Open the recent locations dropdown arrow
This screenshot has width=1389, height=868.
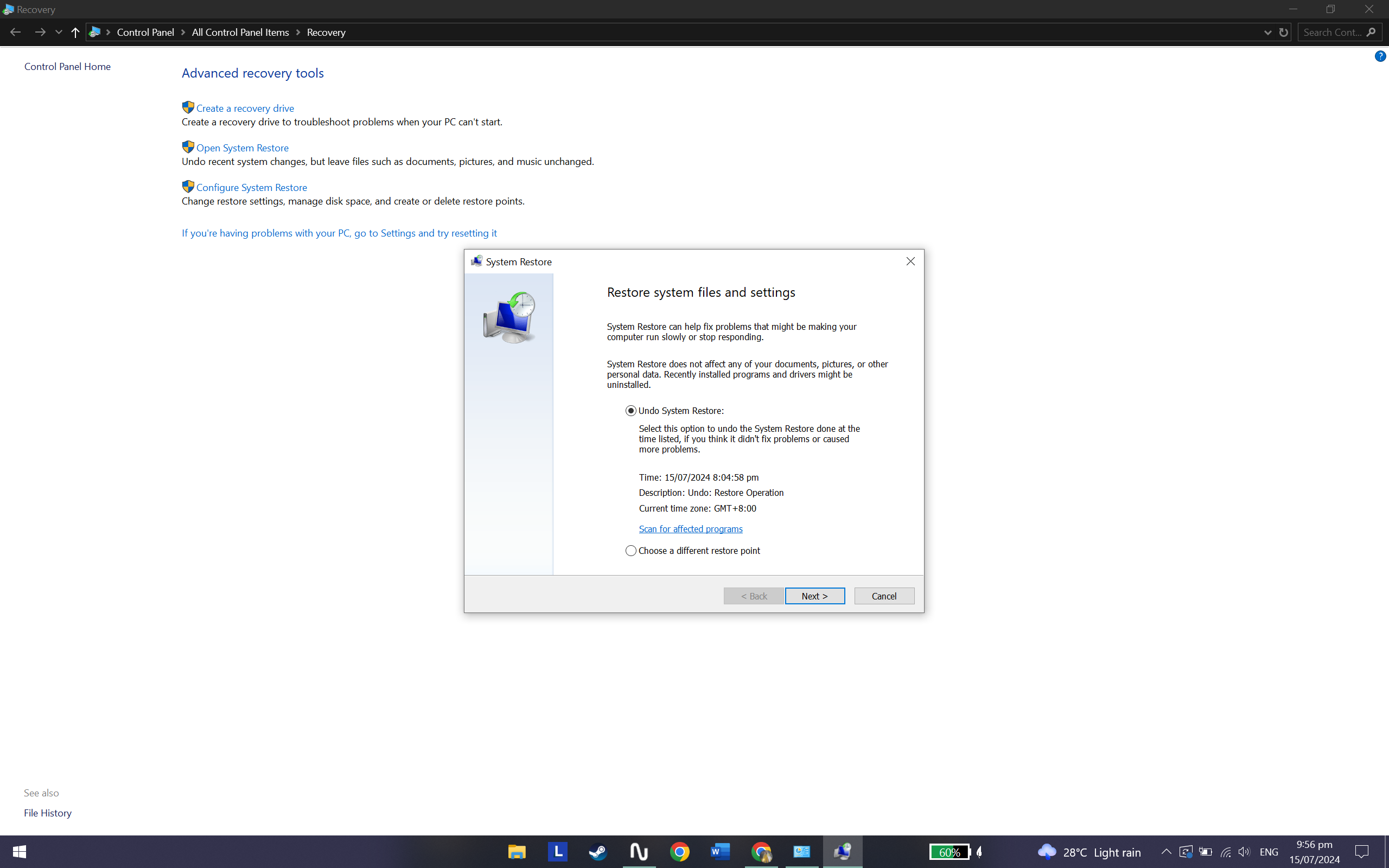point(59,33)
